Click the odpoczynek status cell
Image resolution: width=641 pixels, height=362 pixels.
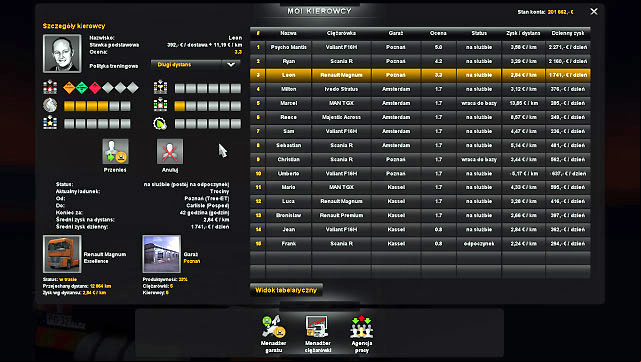[479, 244]
